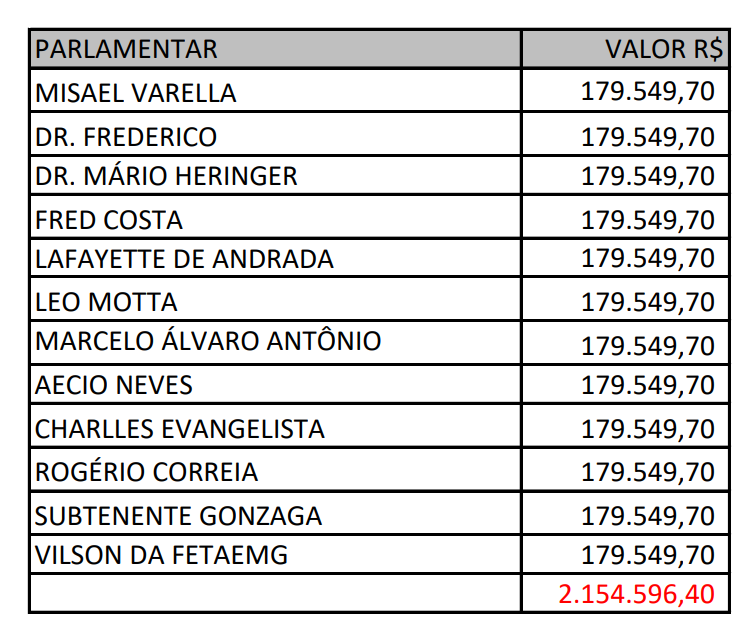Click the LAFAYETTE DE ANDRADA cell
The image size is (751, 633).
click(x=184, y=260)
